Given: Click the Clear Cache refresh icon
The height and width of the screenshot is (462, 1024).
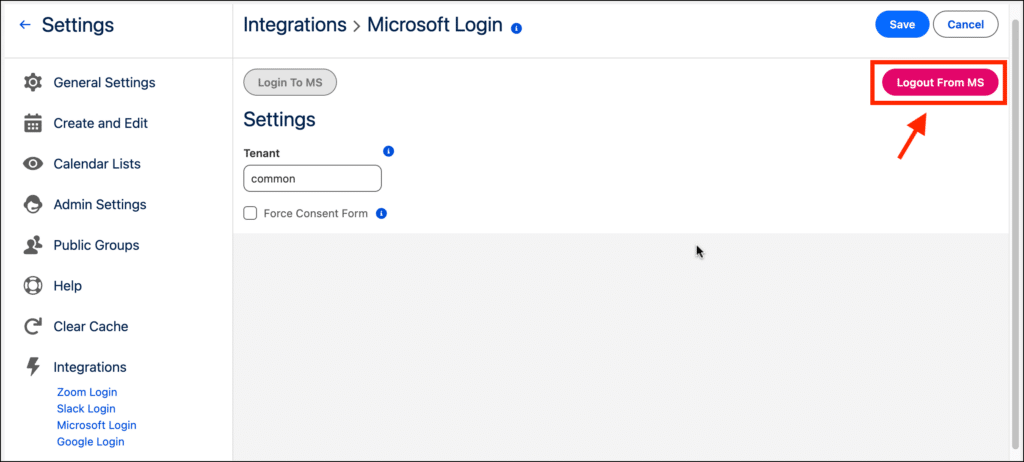Looking at the screenshot, I should [x=33, y=326].
